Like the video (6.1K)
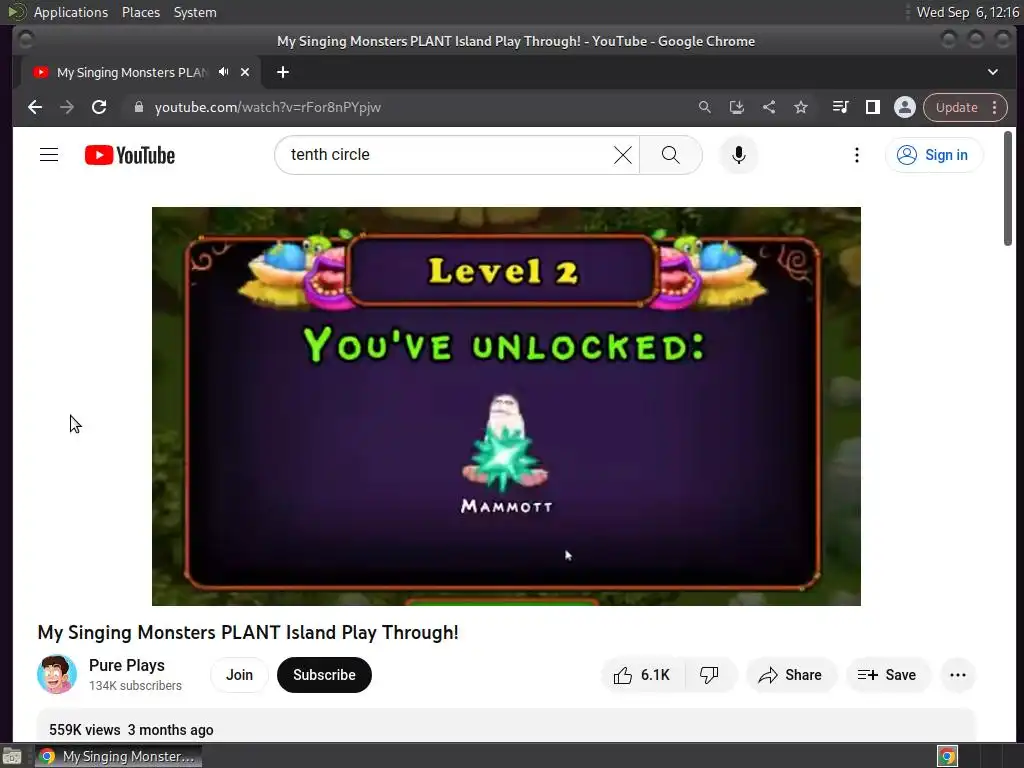This screenshot has width=1024, height=768. [643, 675]
